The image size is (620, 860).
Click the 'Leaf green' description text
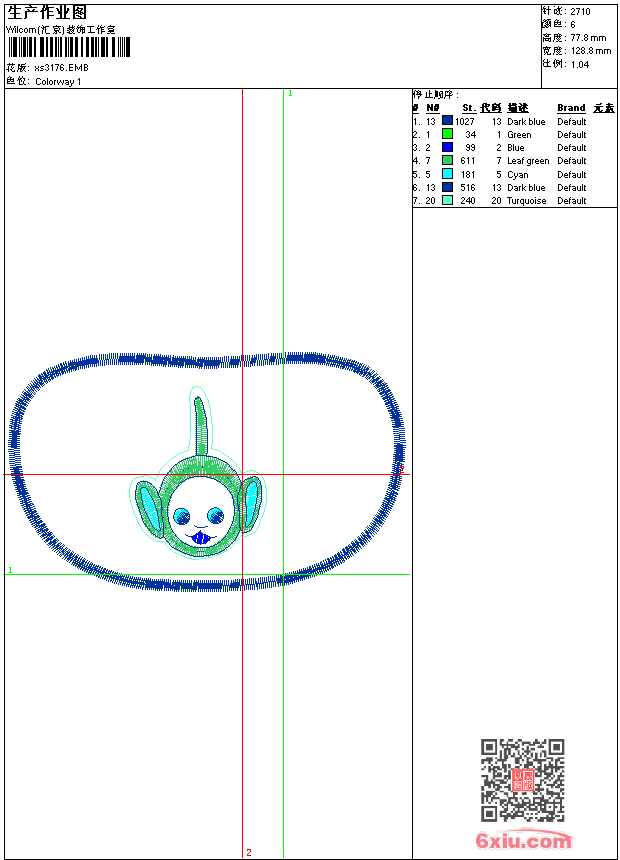pyautogui.click(x=528, y=161)
